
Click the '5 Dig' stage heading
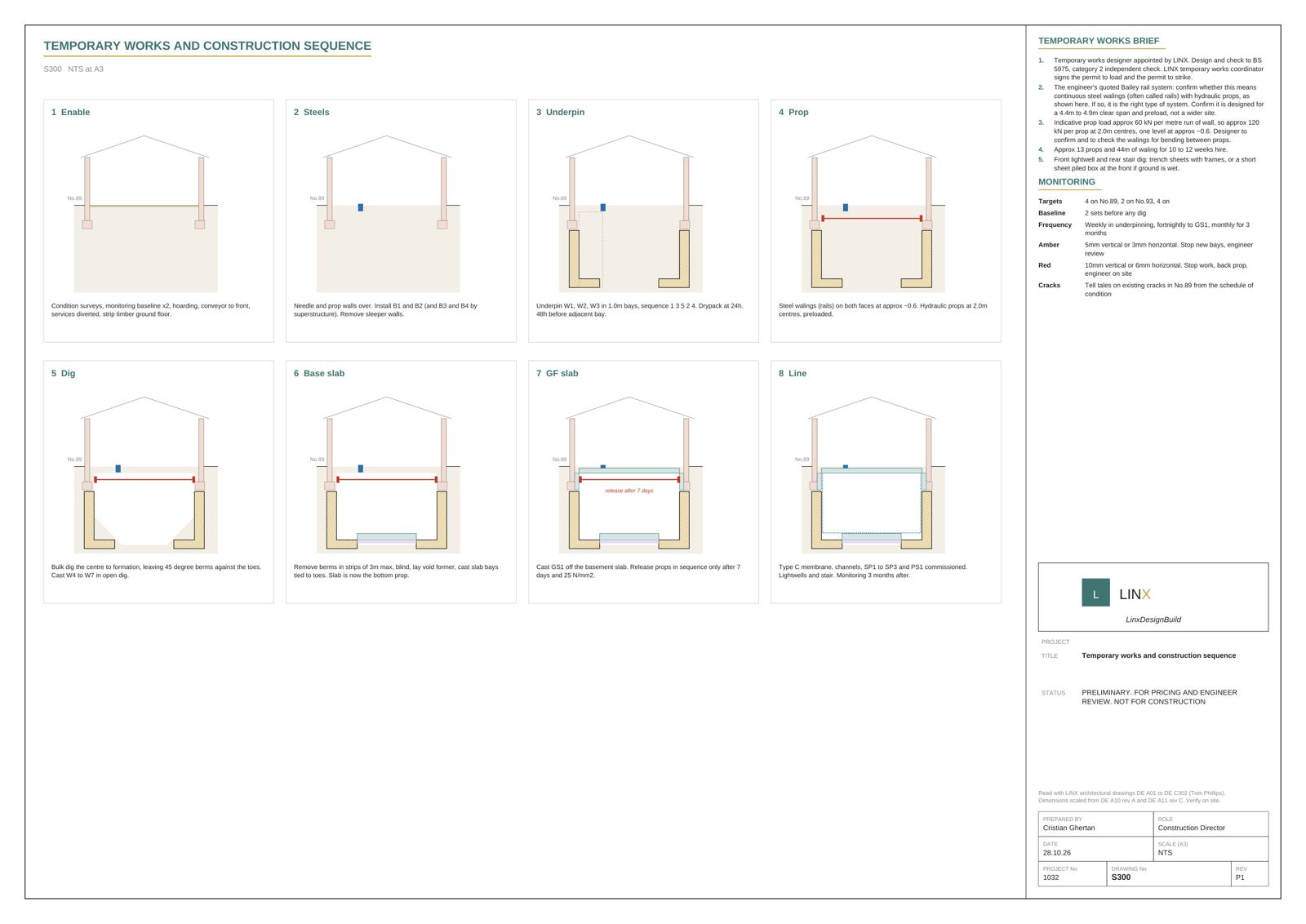click(63, 373)
